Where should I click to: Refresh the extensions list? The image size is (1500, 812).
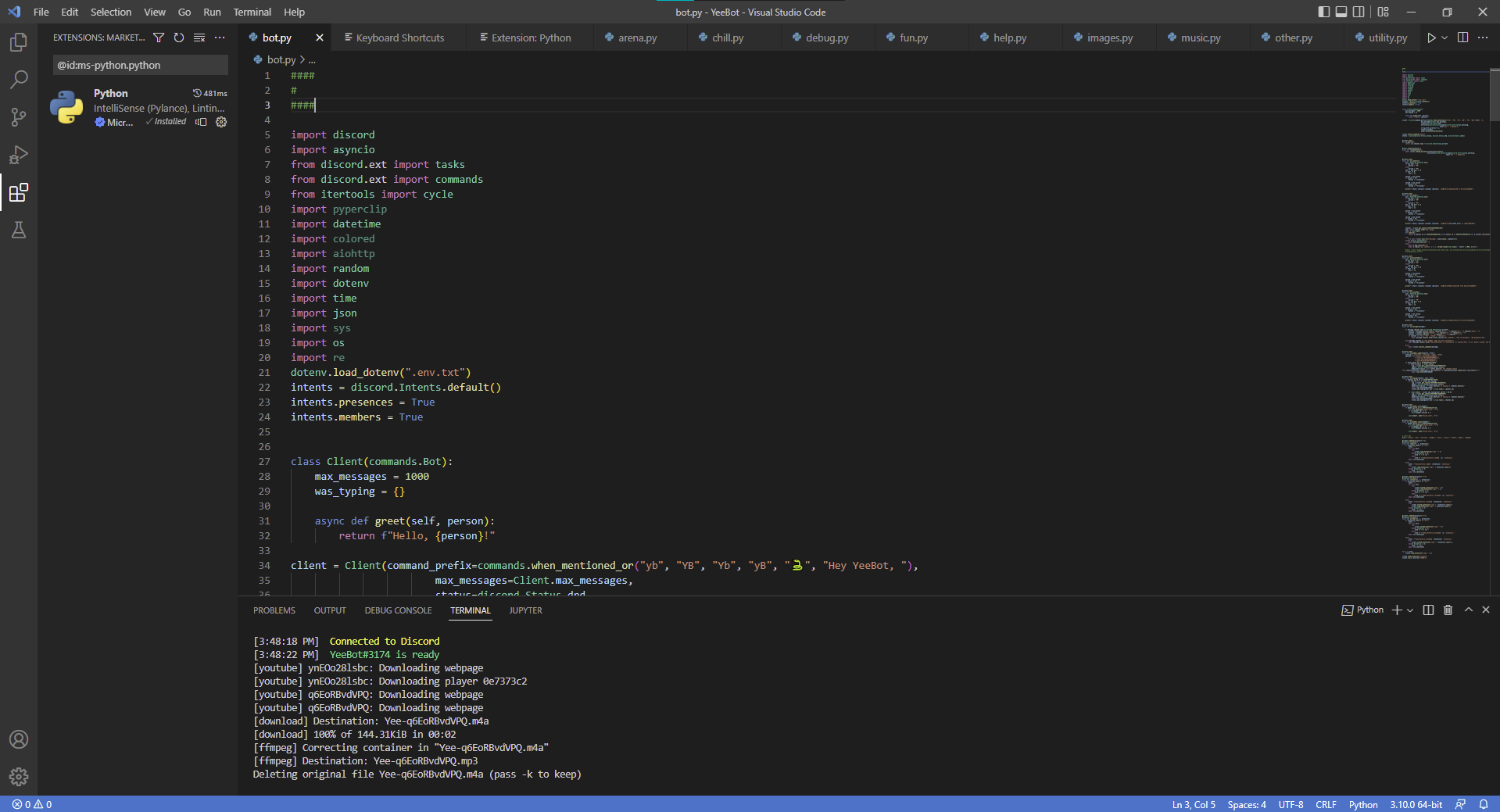tap(179, 38)
